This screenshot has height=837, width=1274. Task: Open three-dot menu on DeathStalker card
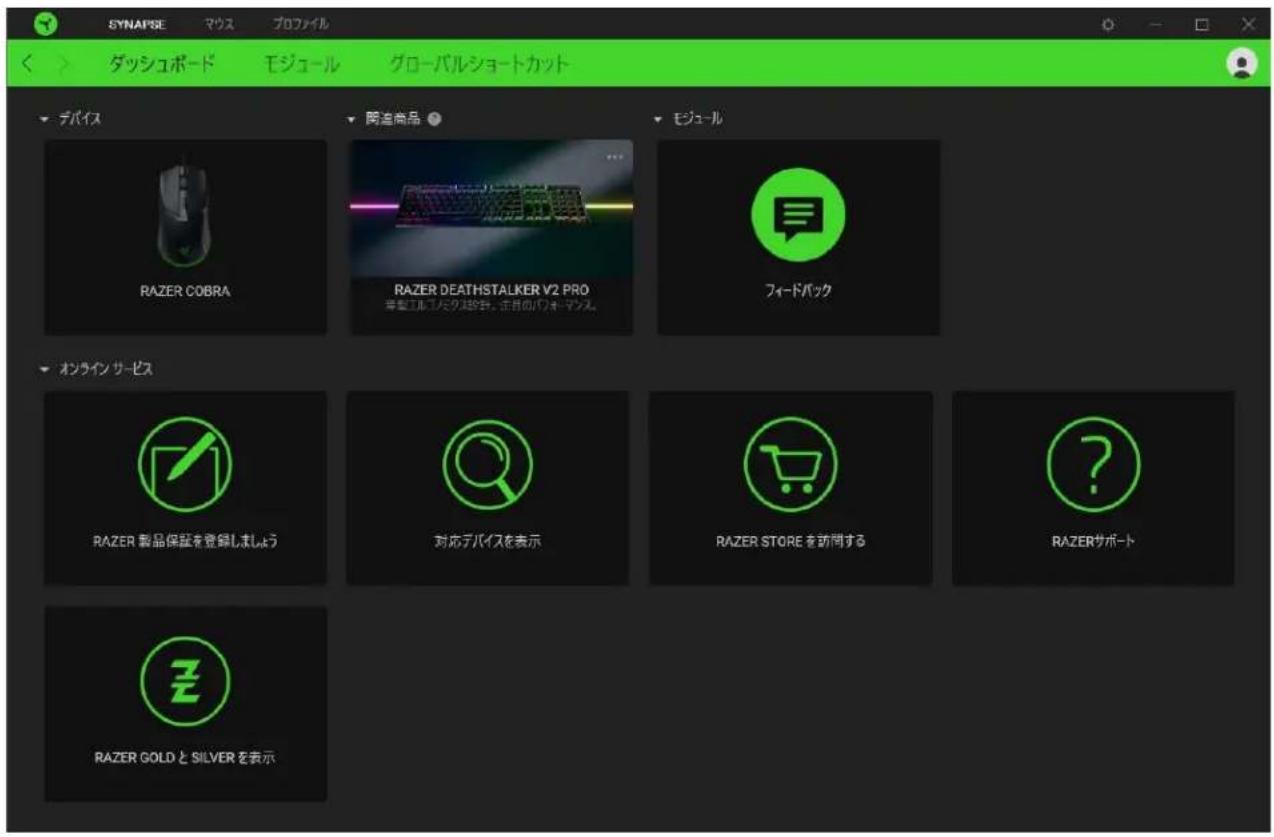[614, 156]
